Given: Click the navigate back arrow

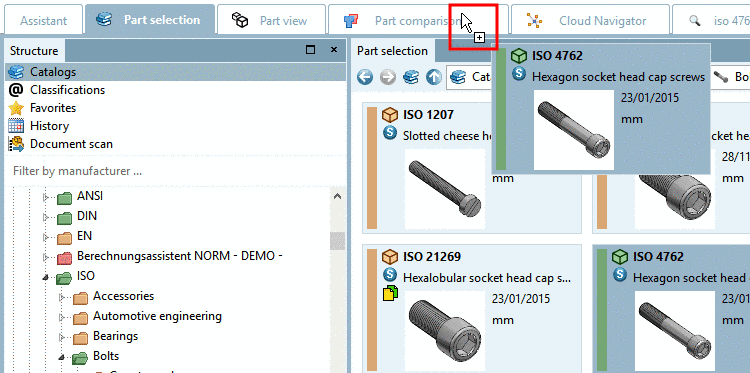Looking at the screenshot, I should 365,77.
